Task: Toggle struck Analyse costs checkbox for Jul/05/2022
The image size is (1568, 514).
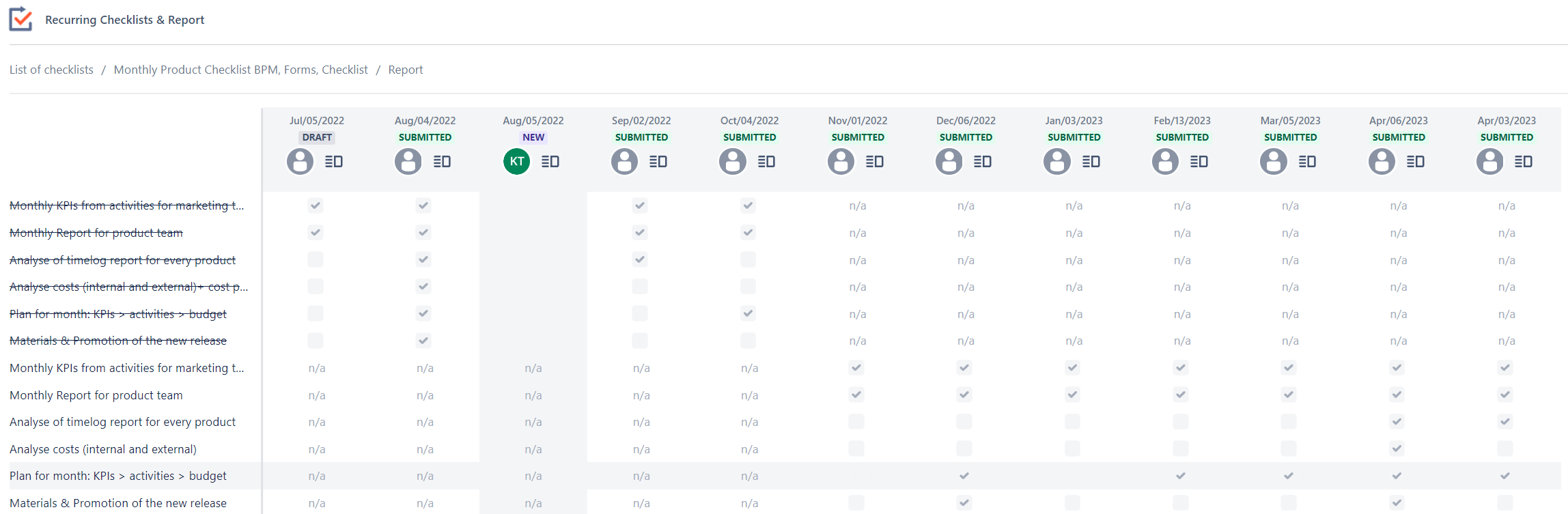Action: point(316,287)
